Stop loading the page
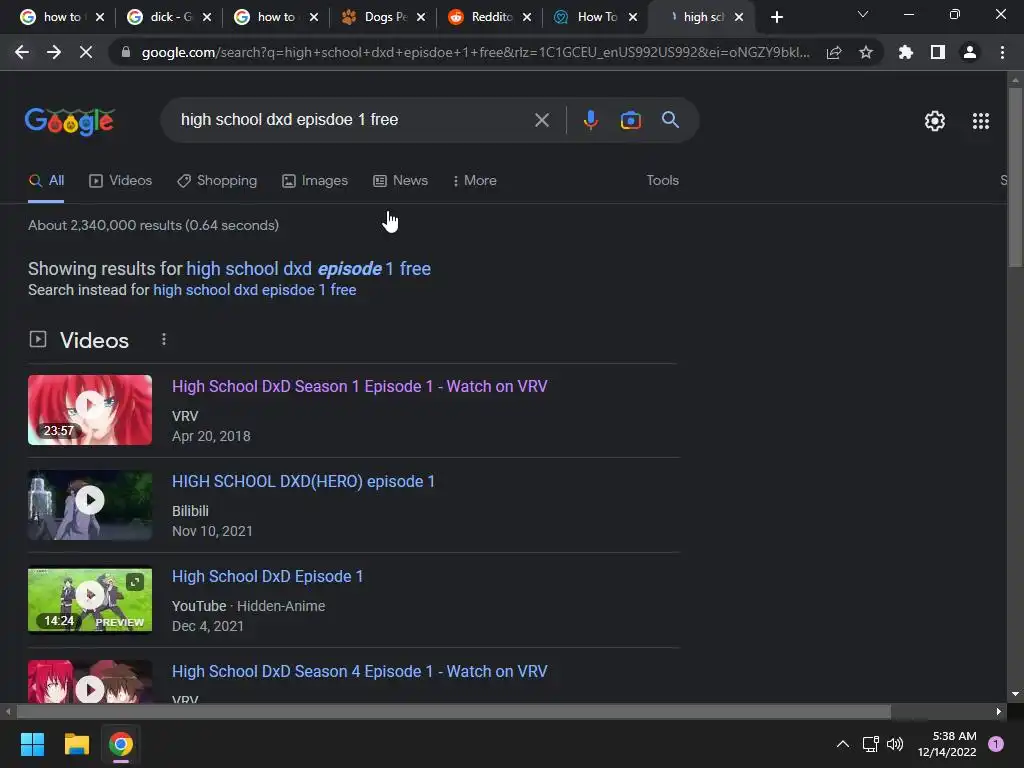This screenshot has height=768, width=1024. coord(86,52)
